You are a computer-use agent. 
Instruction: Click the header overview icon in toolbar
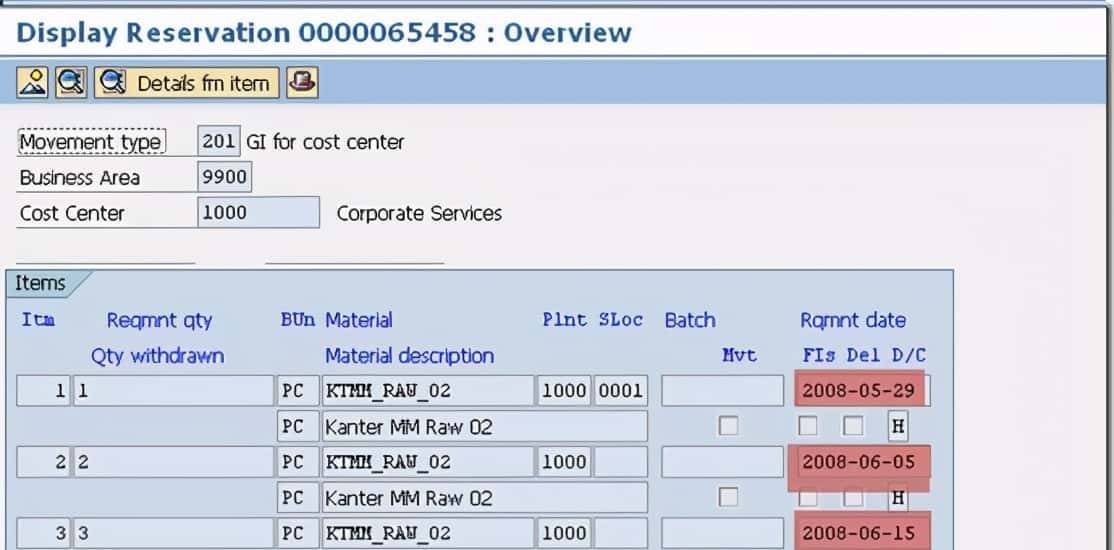pos(32,82)
